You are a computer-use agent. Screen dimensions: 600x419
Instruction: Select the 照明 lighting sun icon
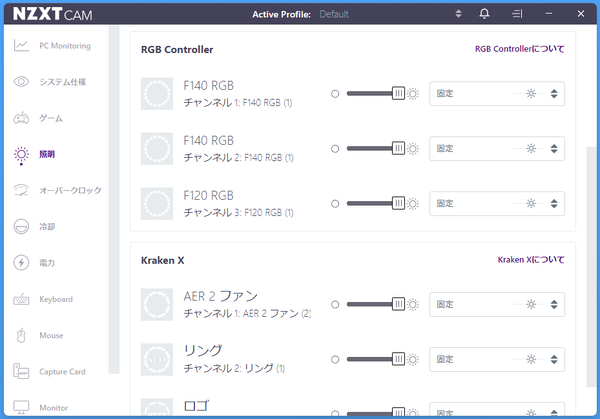tap(21, 155)
